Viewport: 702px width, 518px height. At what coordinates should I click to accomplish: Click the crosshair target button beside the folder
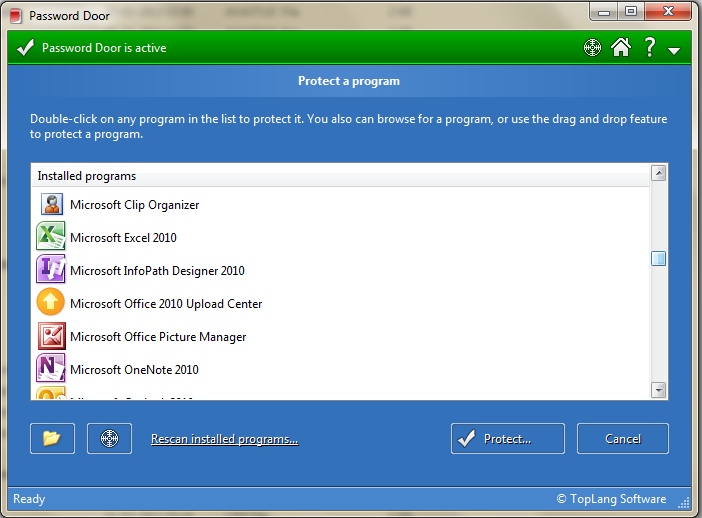click(x=109, y=438)
